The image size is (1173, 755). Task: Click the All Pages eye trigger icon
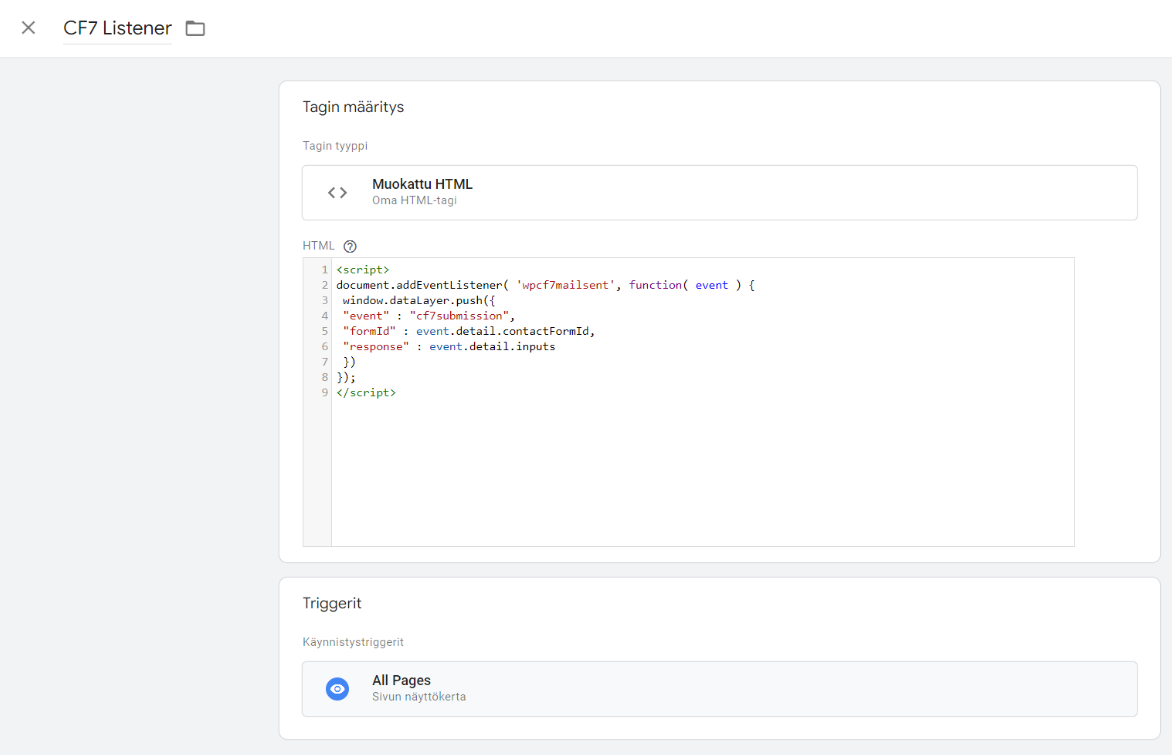tap(338, 689)
